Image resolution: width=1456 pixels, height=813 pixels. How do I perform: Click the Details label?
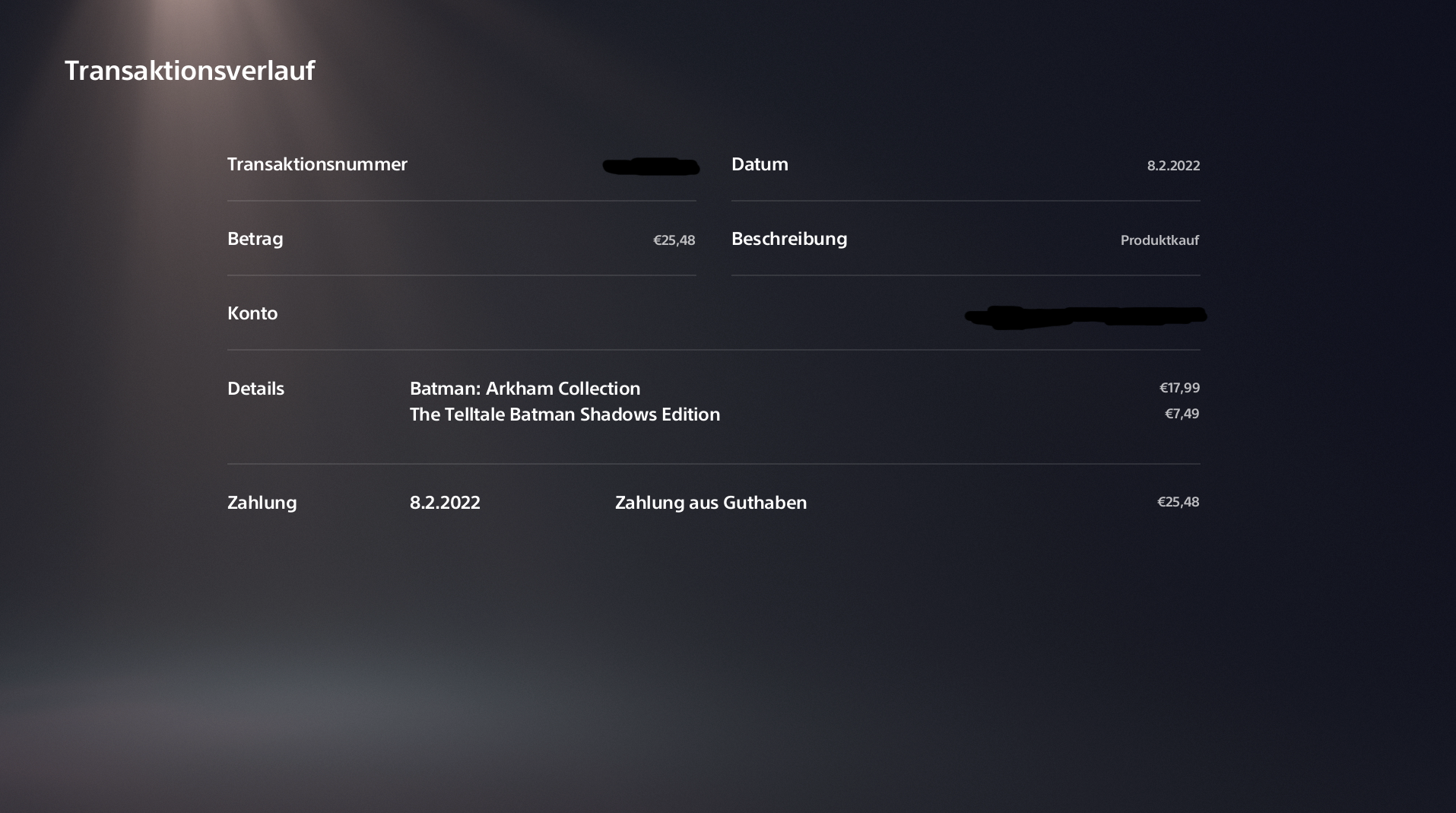pos(255,389)
